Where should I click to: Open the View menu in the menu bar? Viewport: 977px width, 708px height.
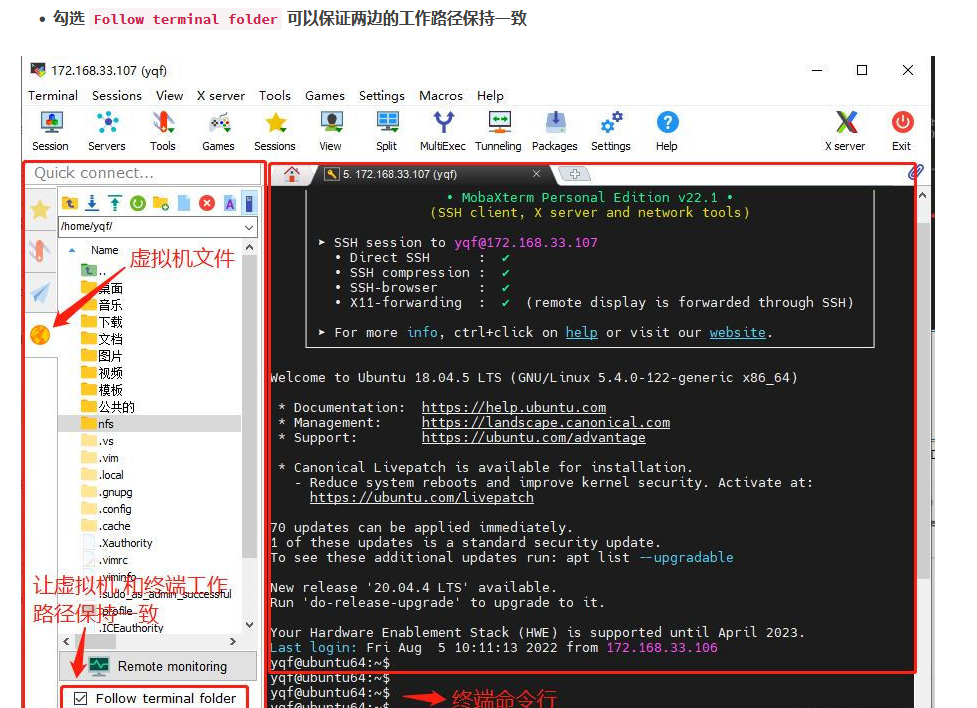point(169,95)
